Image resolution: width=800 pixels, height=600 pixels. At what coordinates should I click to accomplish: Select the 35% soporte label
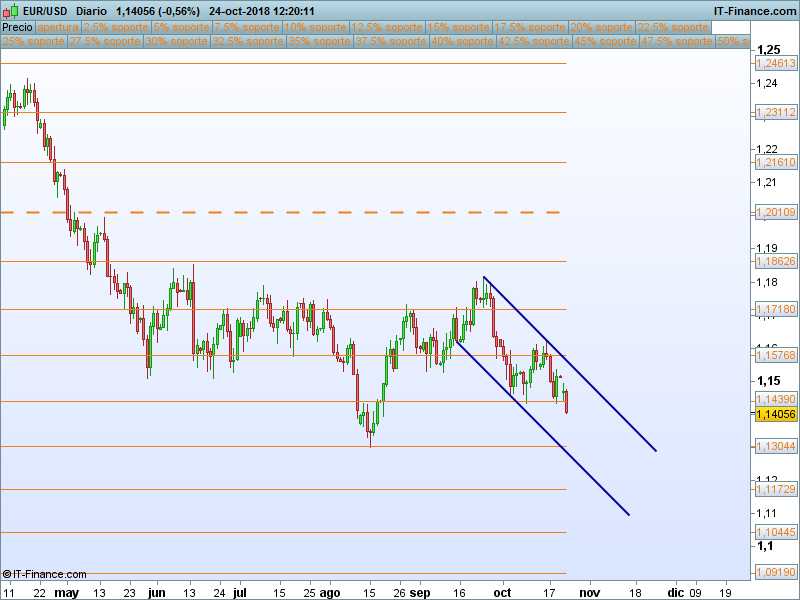click(319, 41)
